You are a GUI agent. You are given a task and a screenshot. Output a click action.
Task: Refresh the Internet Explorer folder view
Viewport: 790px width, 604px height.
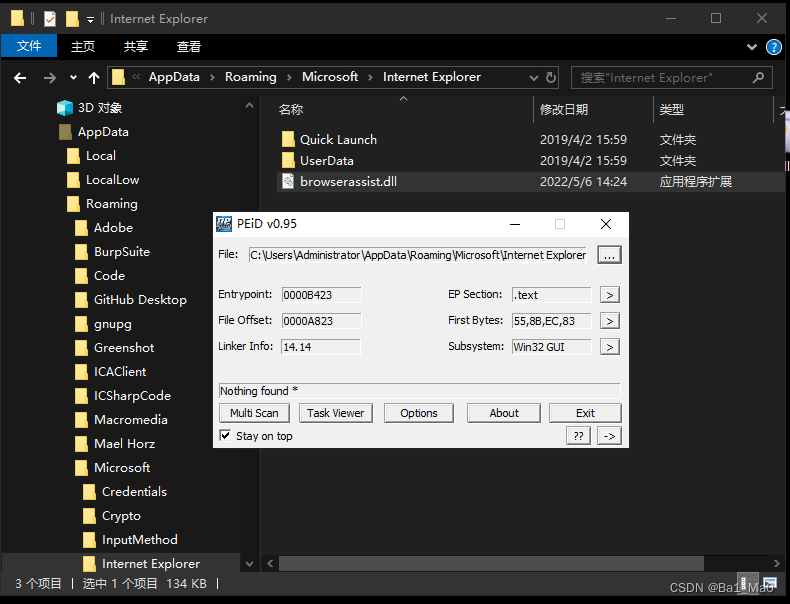tap(551, 77)
